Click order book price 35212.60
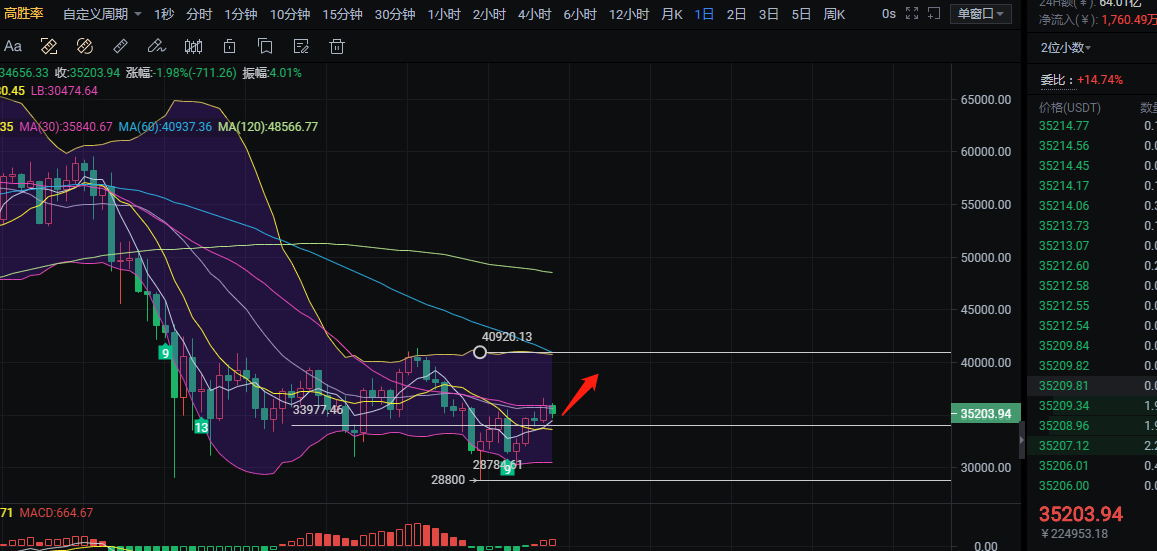1157x551 pixels. 1064,266
